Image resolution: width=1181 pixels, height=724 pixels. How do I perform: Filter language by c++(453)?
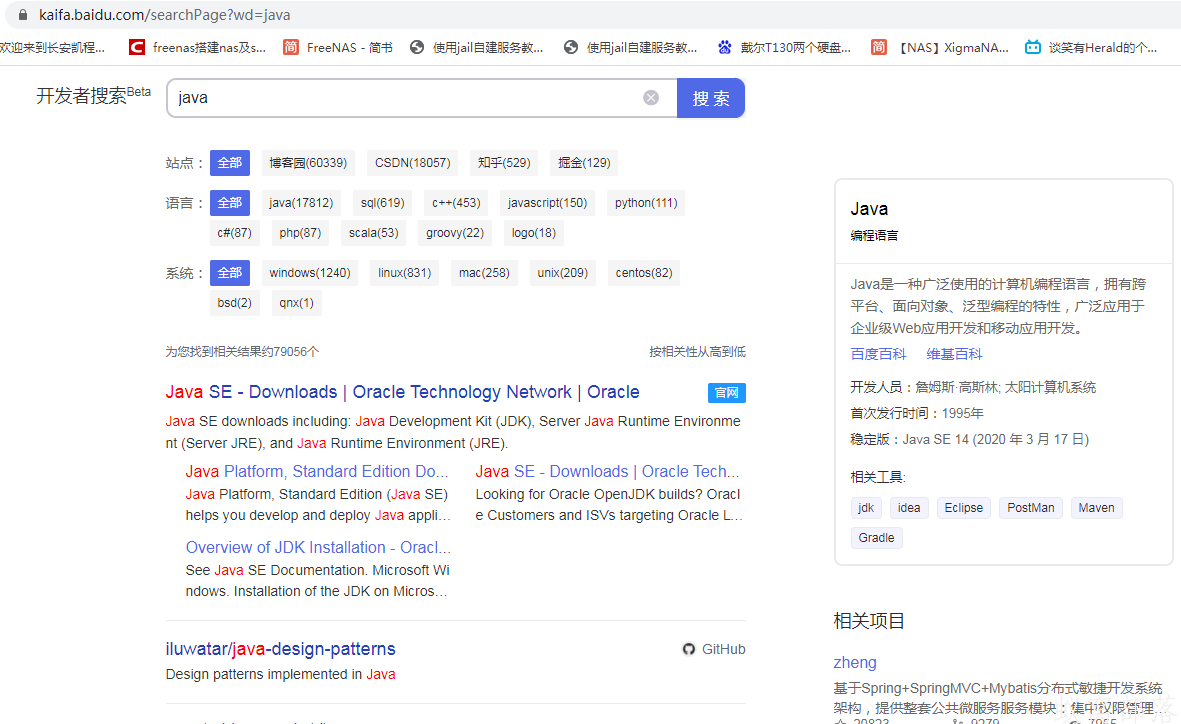pos(456,203)
